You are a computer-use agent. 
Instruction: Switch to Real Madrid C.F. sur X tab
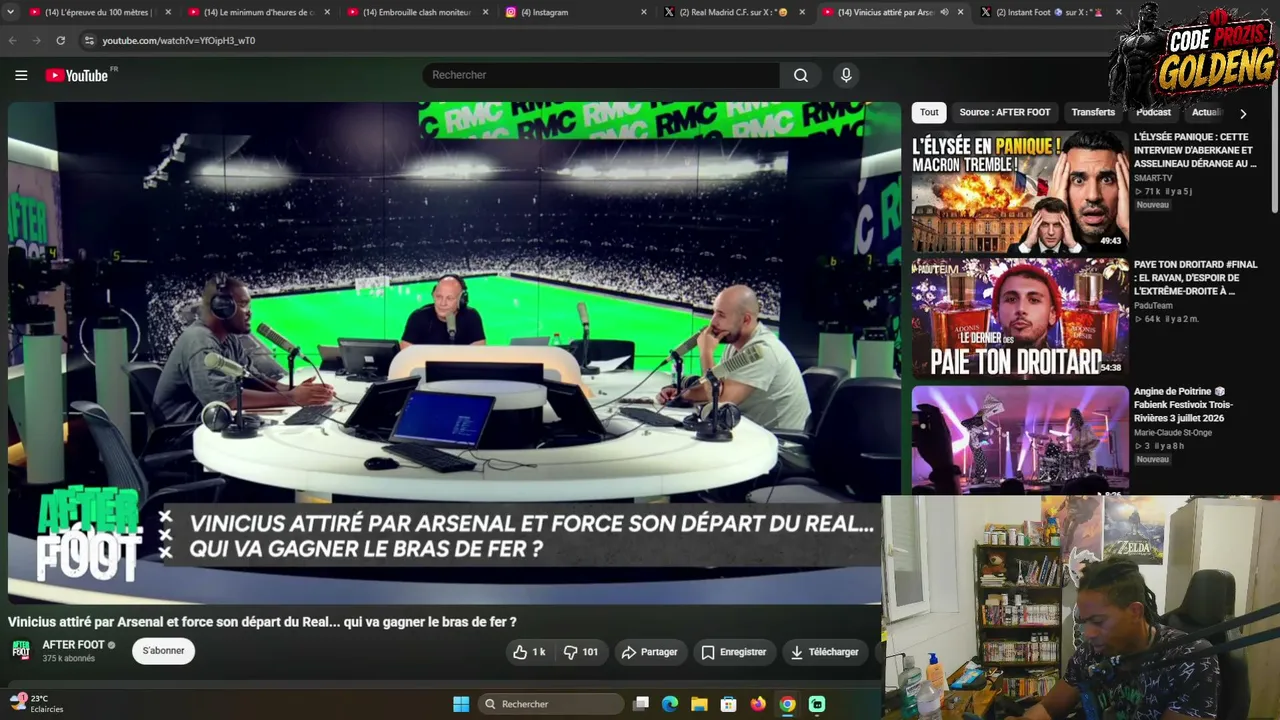click(732, 12)
